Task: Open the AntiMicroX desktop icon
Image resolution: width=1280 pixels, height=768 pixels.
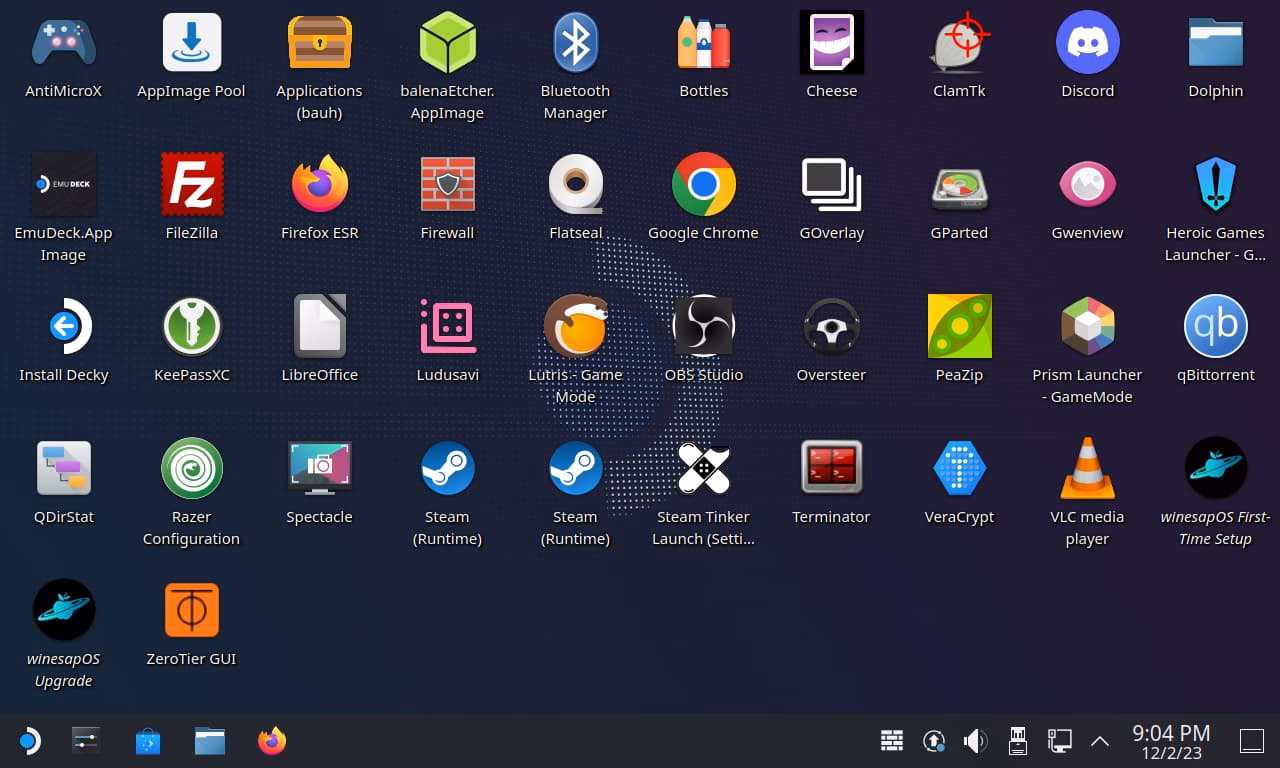Action: point(63,42)
